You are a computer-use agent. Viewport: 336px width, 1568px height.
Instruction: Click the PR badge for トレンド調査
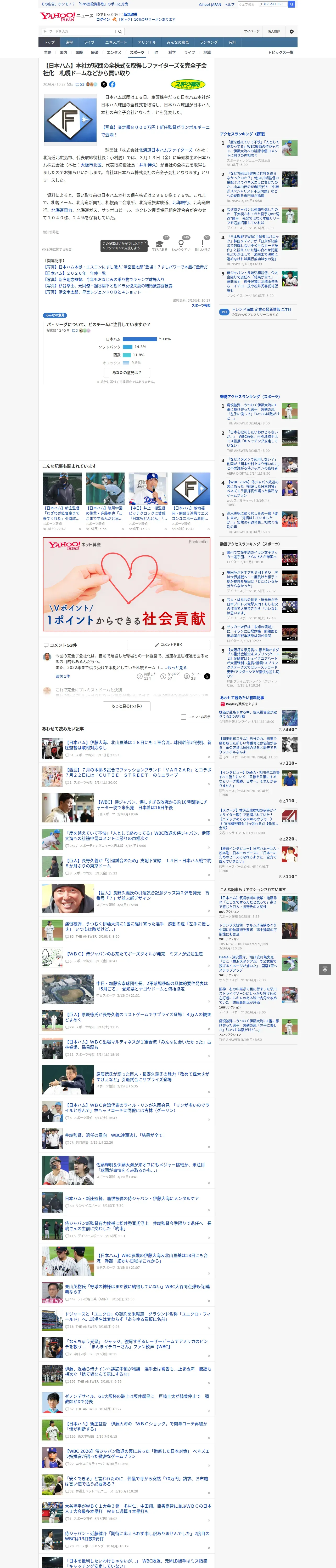click(x=225, y=312)
